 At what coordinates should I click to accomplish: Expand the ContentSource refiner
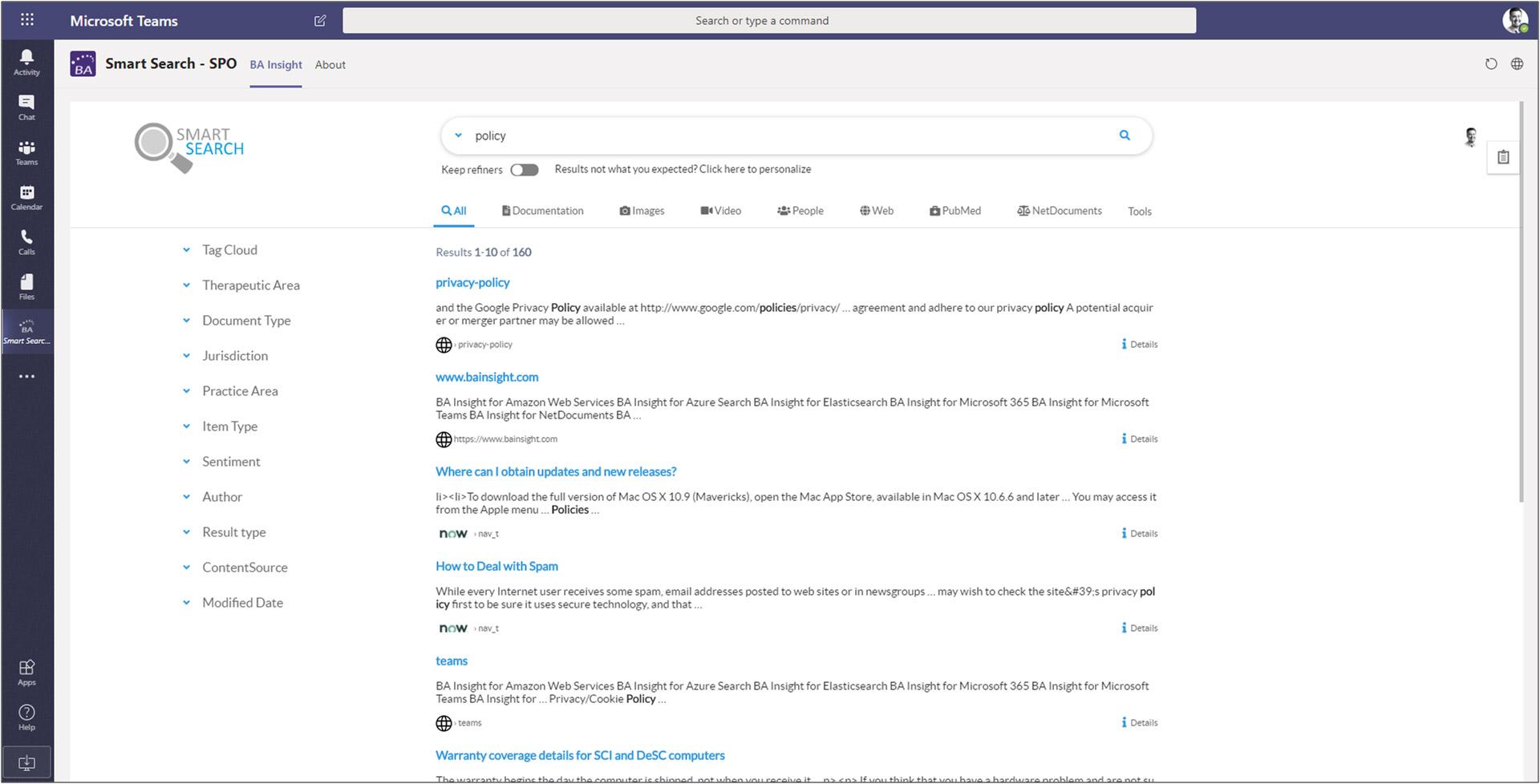[x=186, y=568]
